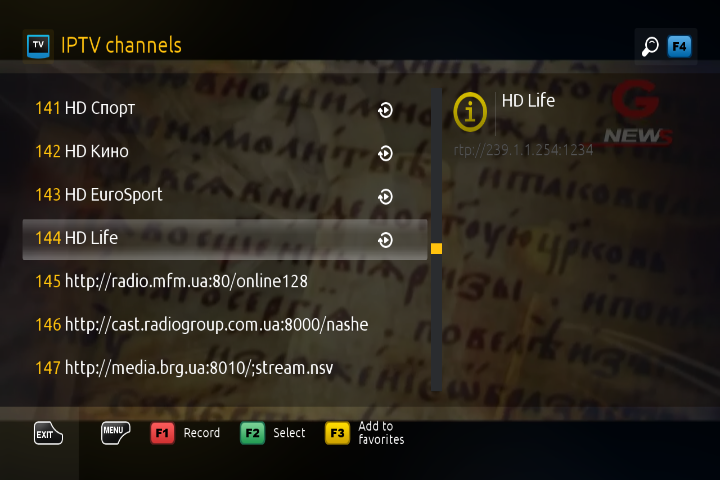Click the Add to favorites label

tap(381, 433)
